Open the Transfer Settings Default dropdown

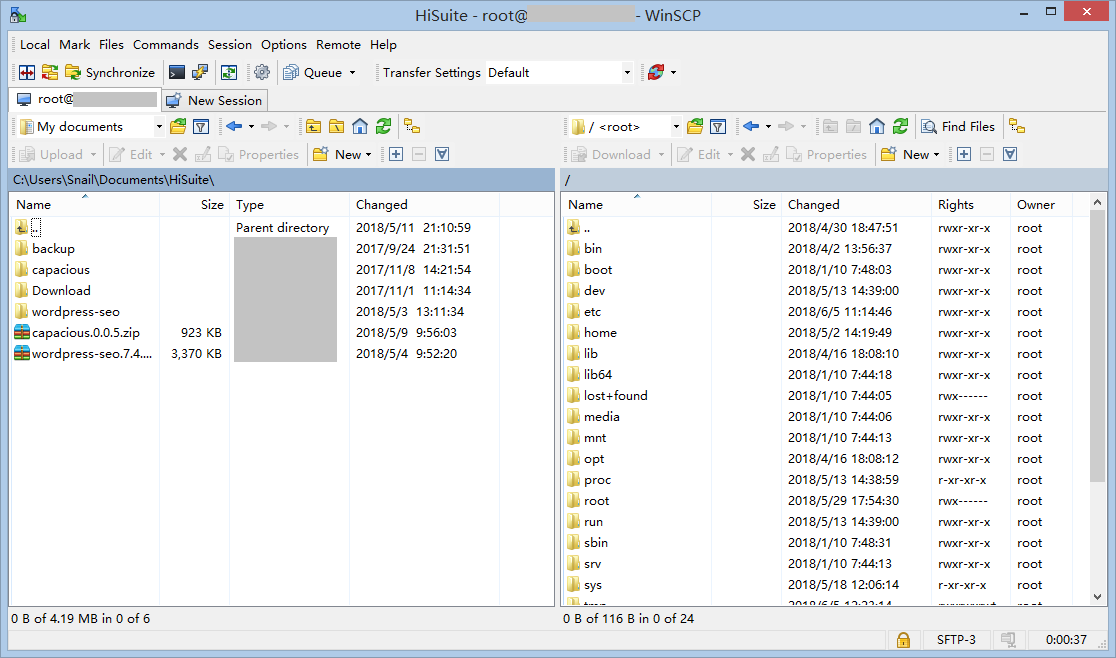(x=627, y=73)
